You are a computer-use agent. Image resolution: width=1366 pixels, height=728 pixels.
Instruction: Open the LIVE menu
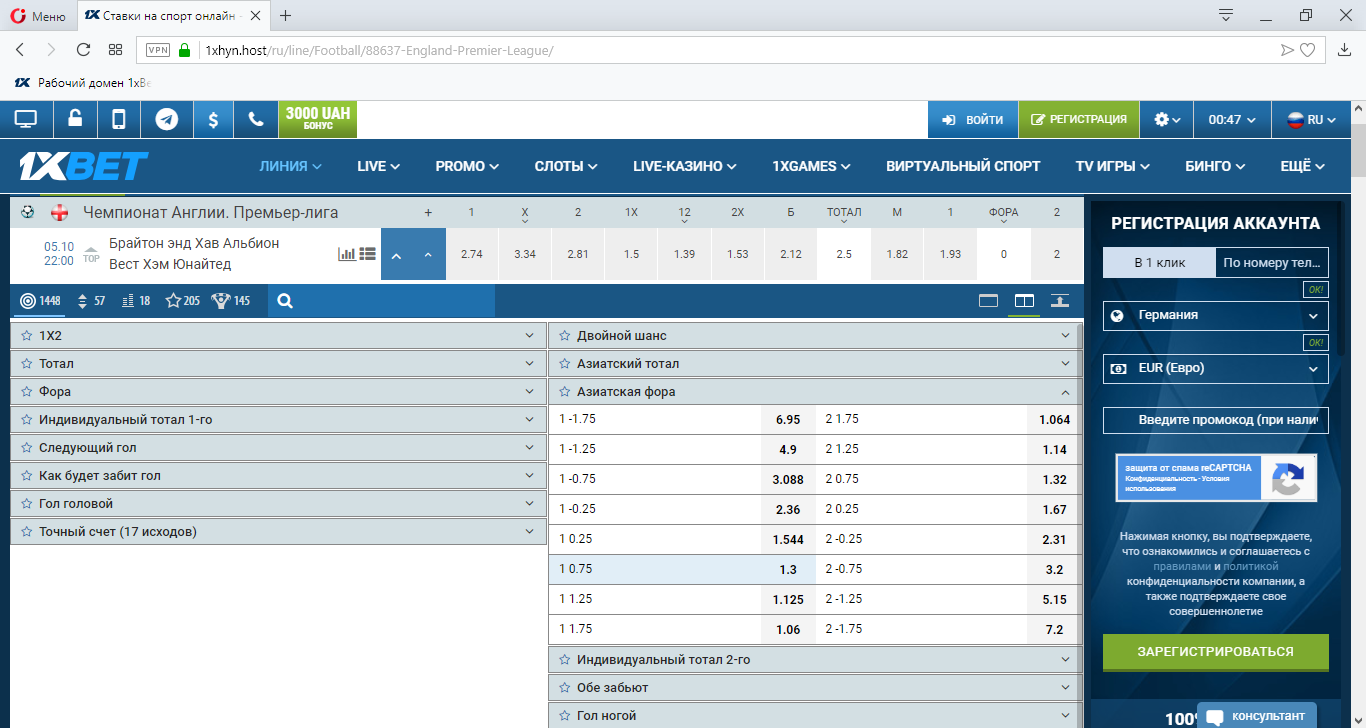click(x=378, y=166)
